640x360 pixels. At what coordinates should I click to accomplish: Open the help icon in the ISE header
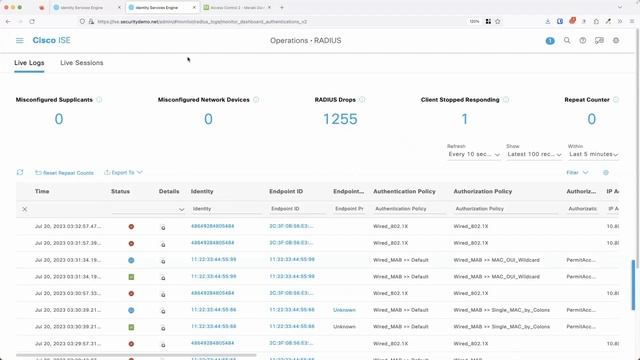(583, 40)
